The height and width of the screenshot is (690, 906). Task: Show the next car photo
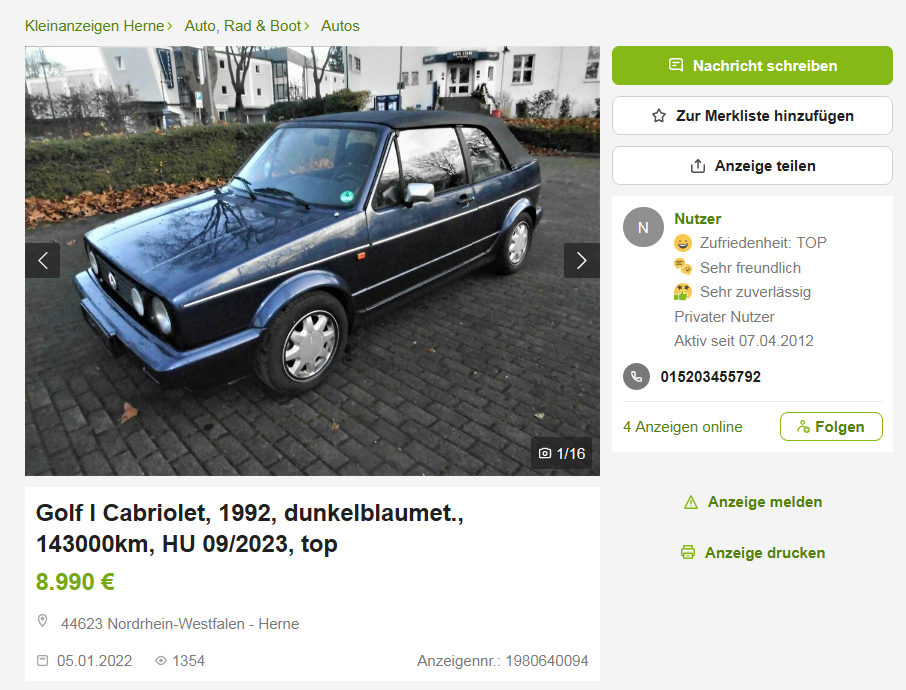[581, 261]
